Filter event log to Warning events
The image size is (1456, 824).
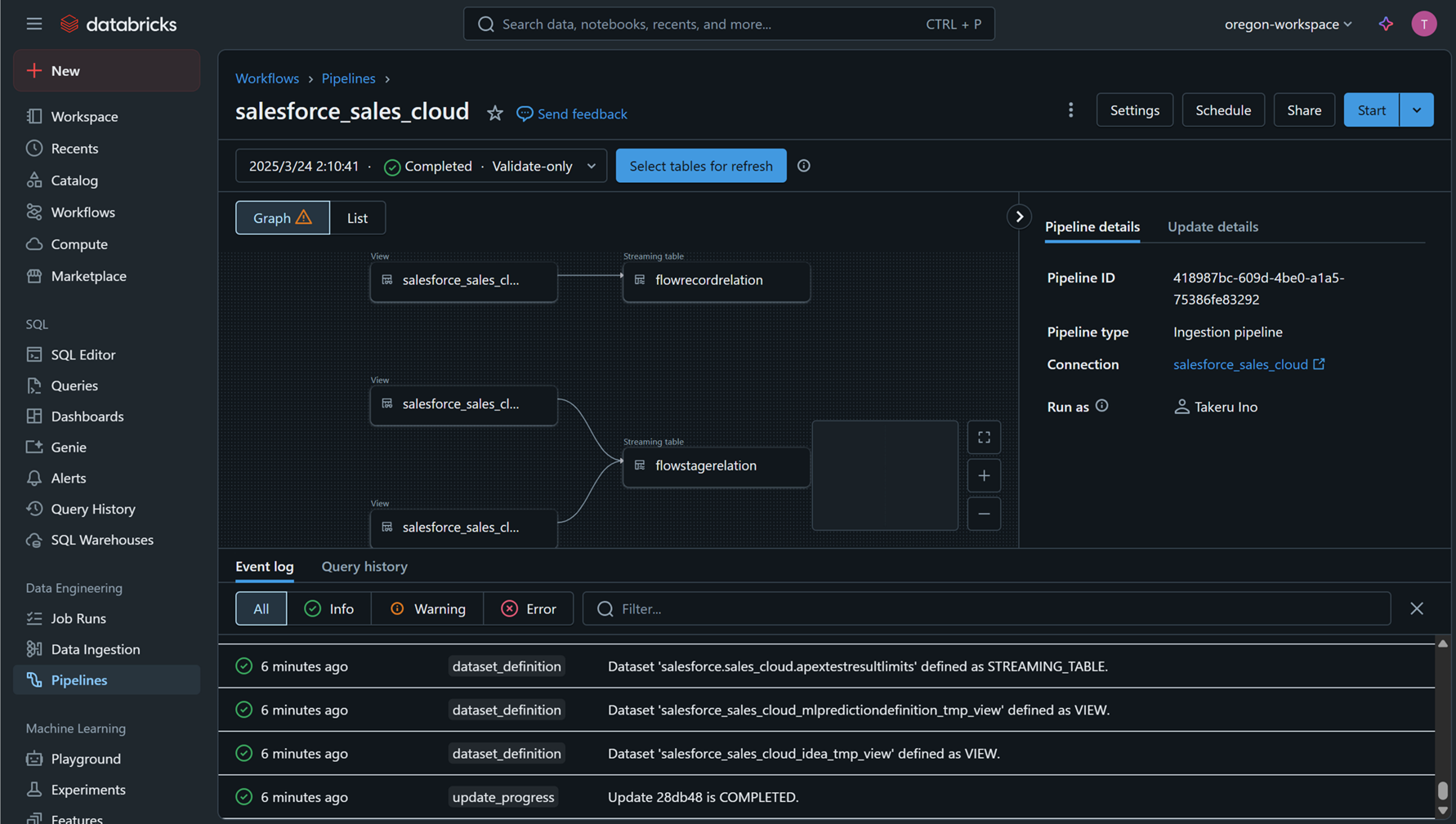427,608
